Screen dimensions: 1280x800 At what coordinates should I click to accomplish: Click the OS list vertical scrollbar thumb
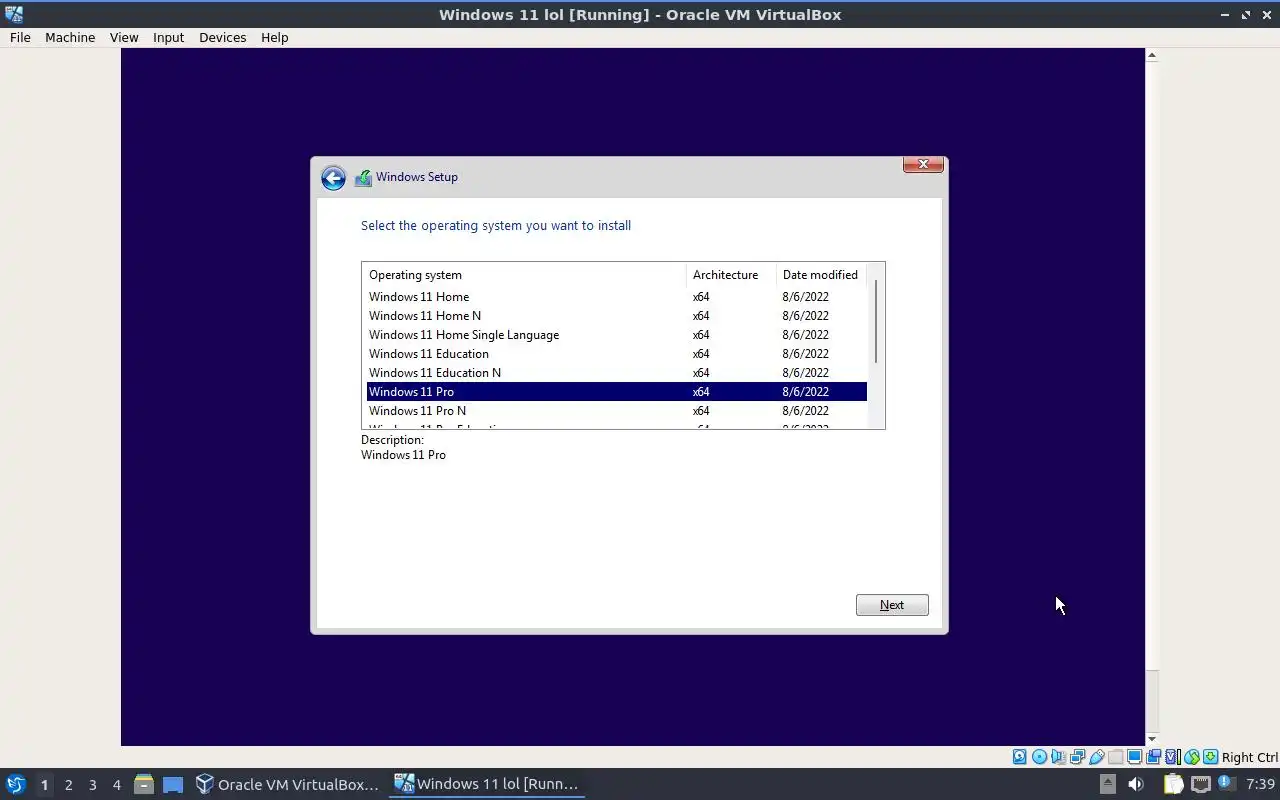[x=876, y=322]
